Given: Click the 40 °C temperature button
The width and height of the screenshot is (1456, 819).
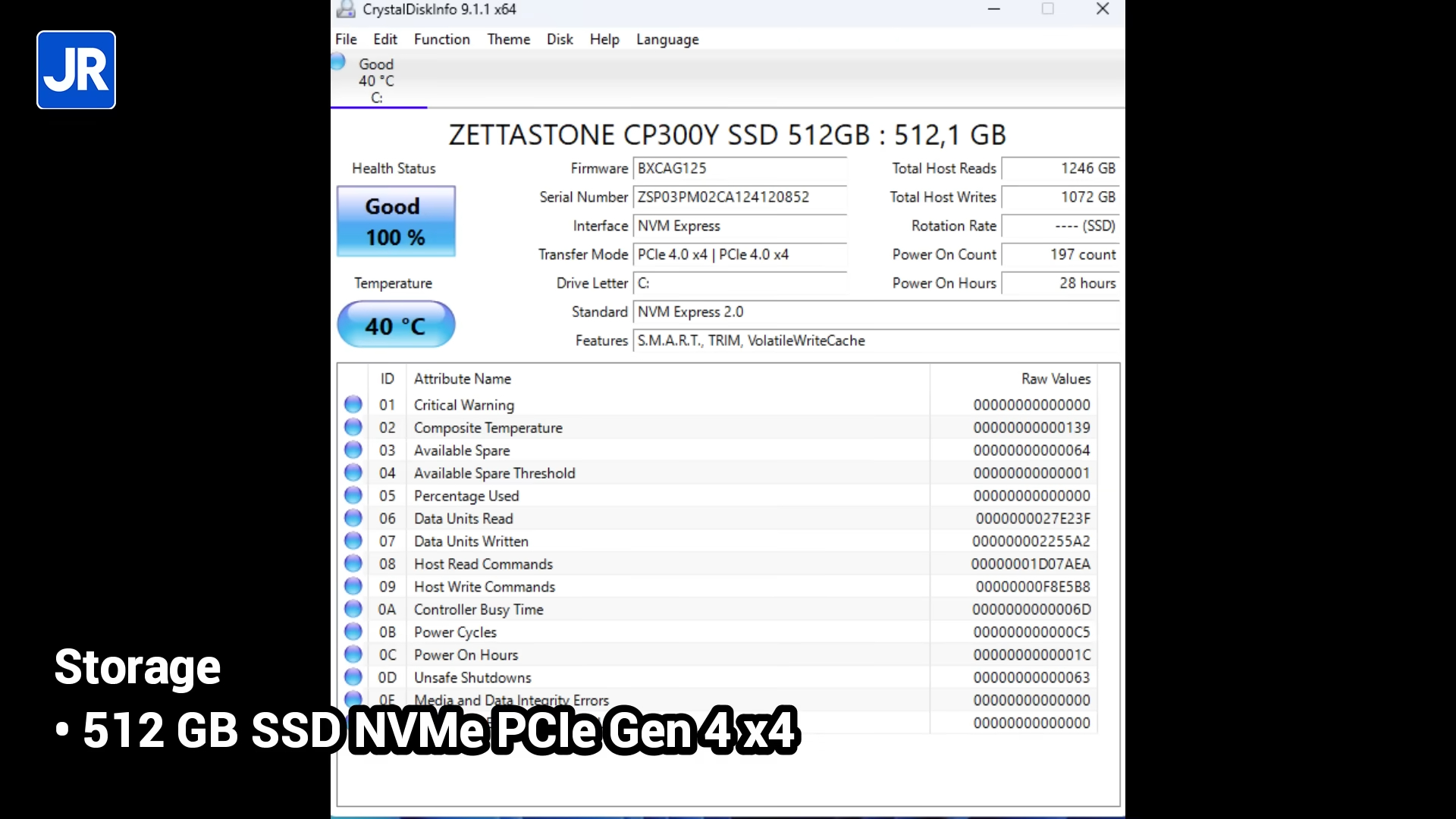Looking at the screenshot, I should (x=396, y=325).
